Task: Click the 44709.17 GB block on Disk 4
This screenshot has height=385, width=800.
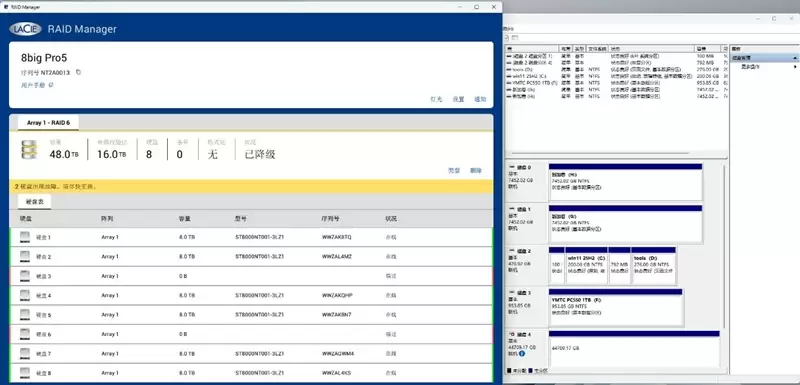Action: 634,349
